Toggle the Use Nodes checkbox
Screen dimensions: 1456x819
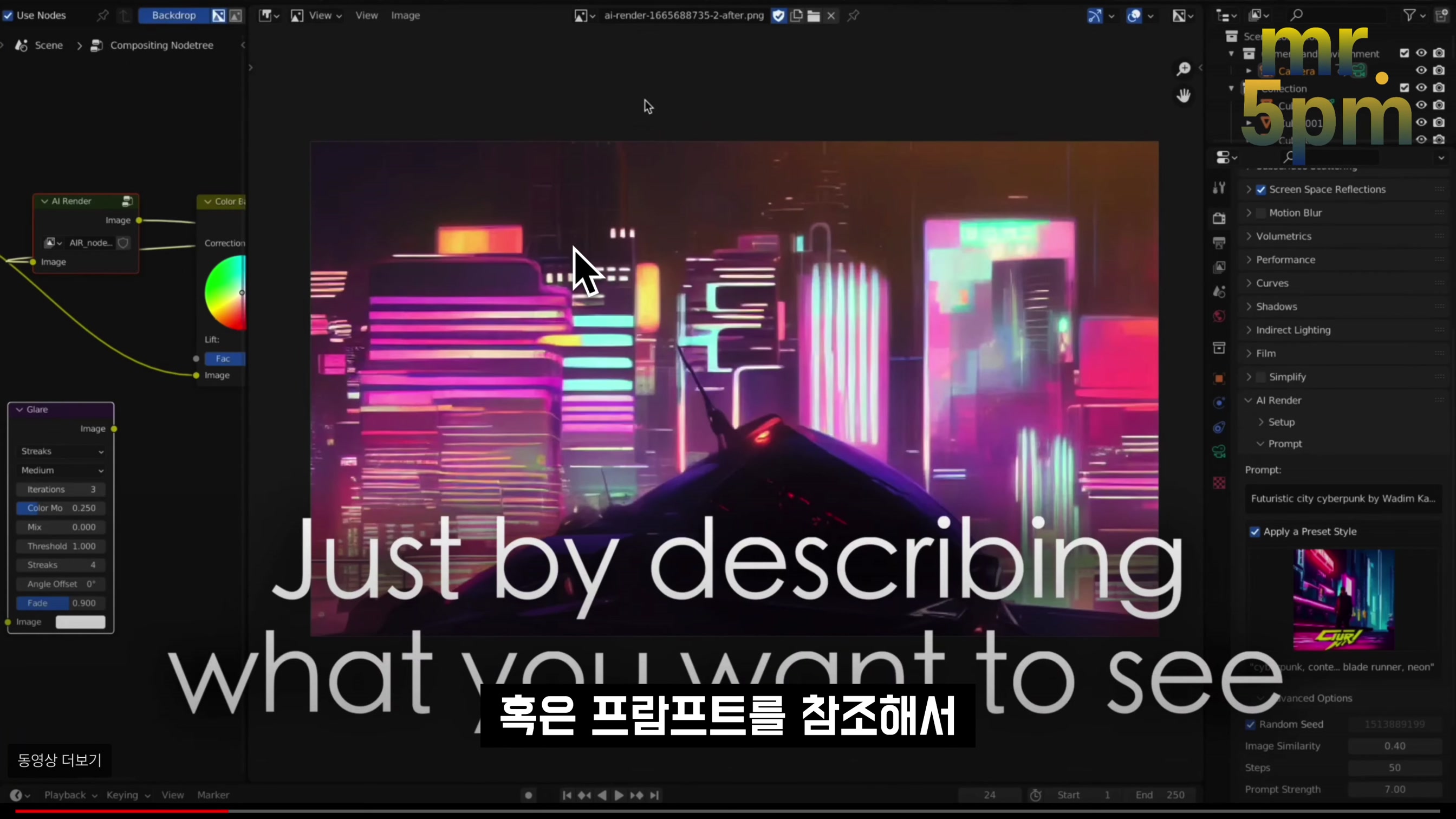(8, 15)
